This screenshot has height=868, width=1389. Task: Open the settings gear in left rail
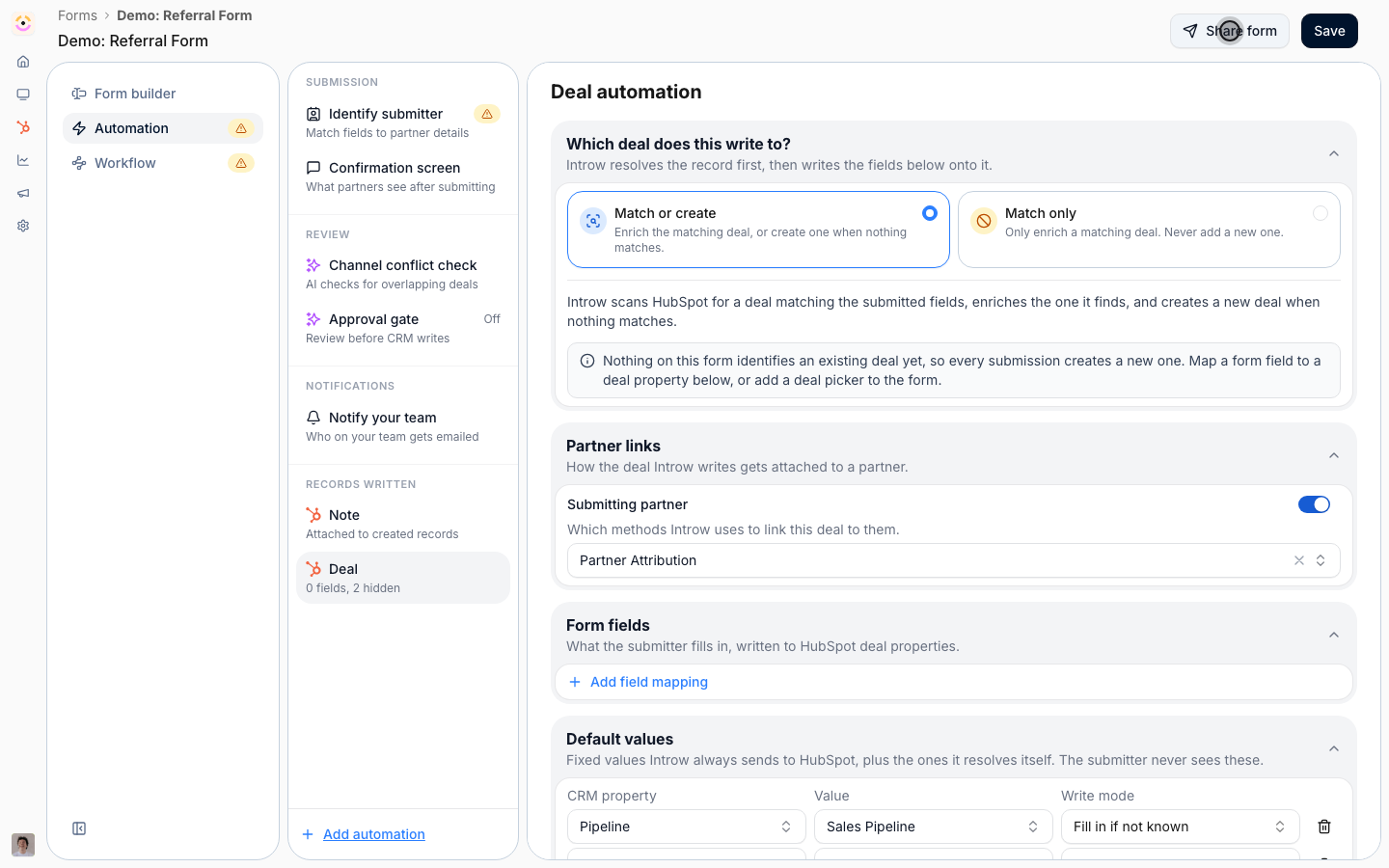23,226
